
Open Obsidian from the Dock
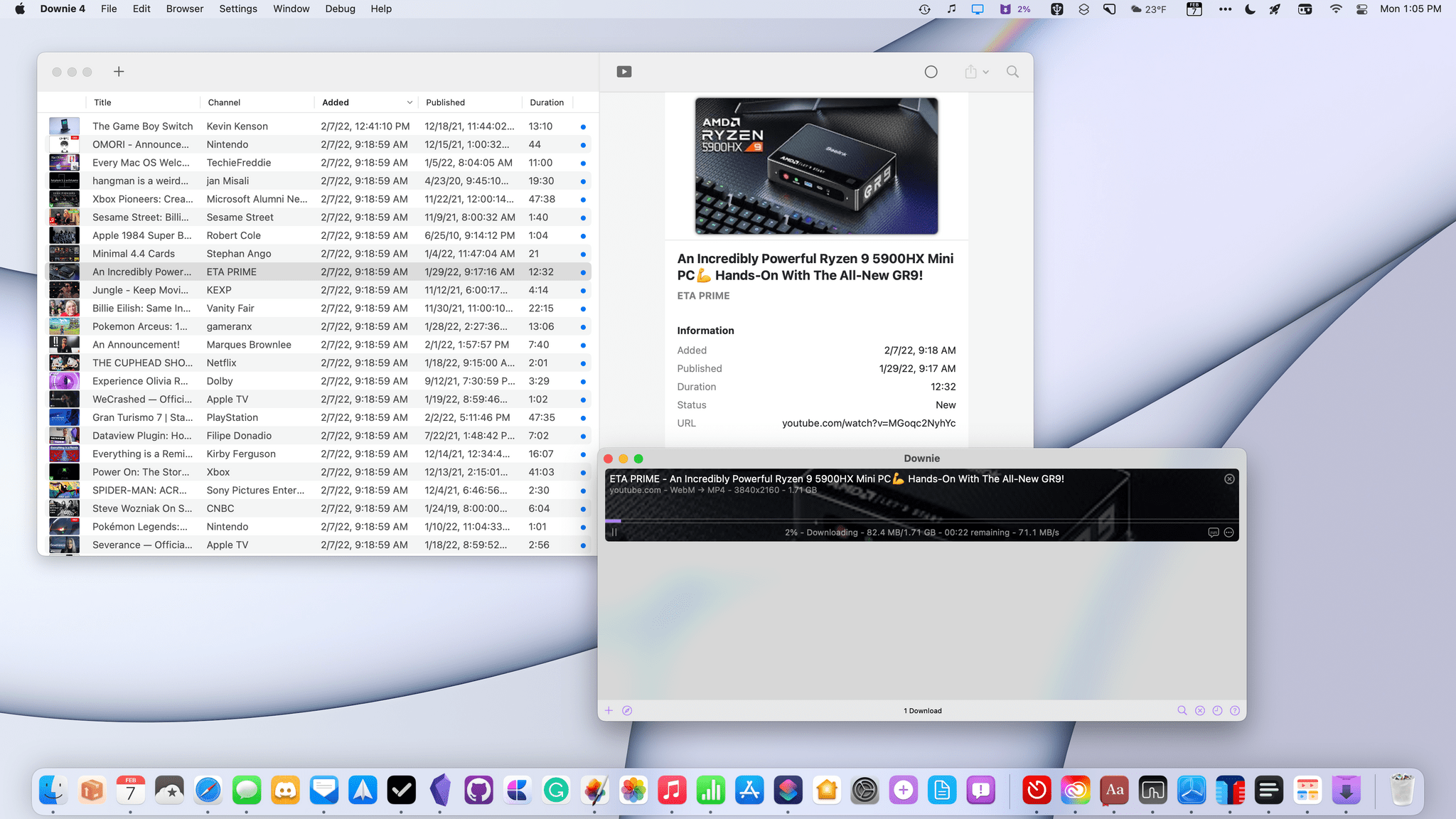click(x=440, y=790)
